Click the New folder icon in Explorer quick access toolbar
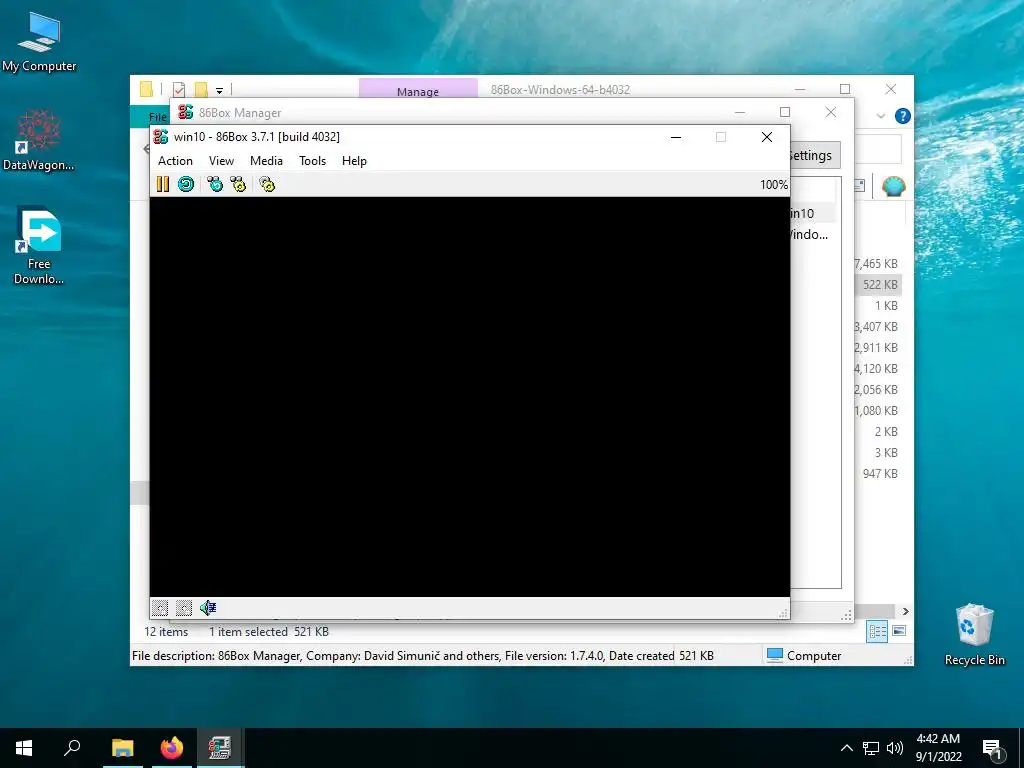Screen dimensions: 1024x768 [200, 89]
